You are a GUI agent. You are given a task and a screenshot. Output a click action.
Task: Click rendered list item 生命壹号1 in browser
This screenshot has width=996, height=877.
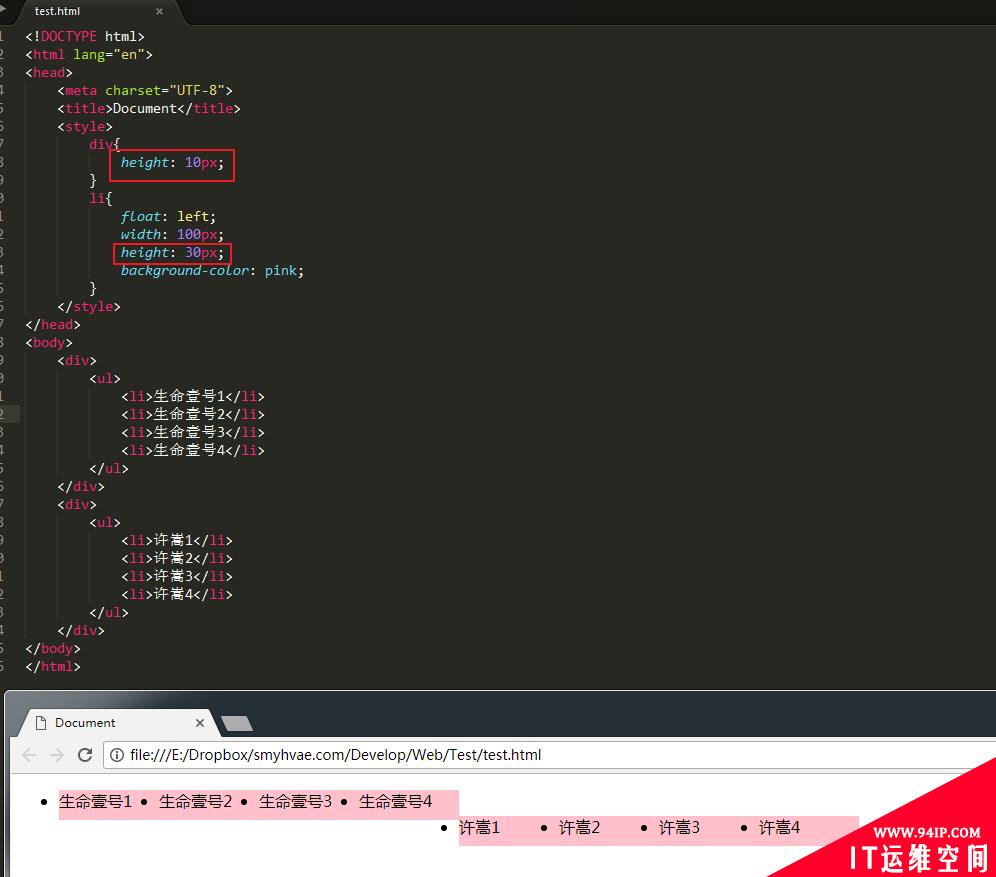pos(95,802)
